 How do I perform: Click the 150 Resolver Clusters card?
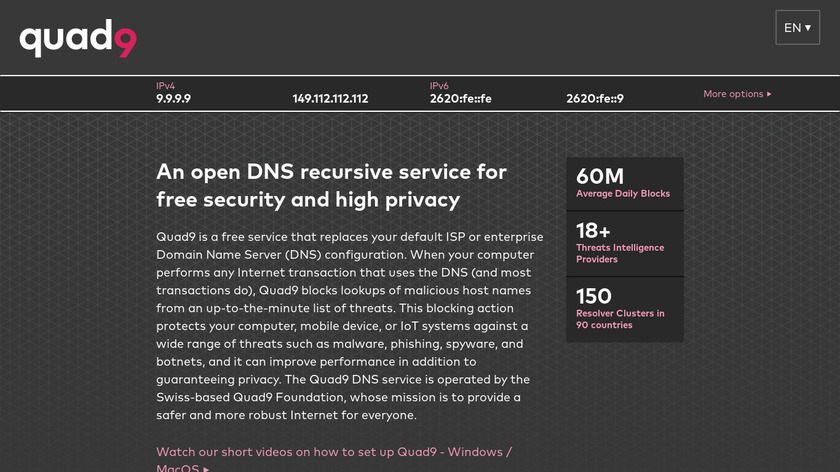click(x=625, y=310)
